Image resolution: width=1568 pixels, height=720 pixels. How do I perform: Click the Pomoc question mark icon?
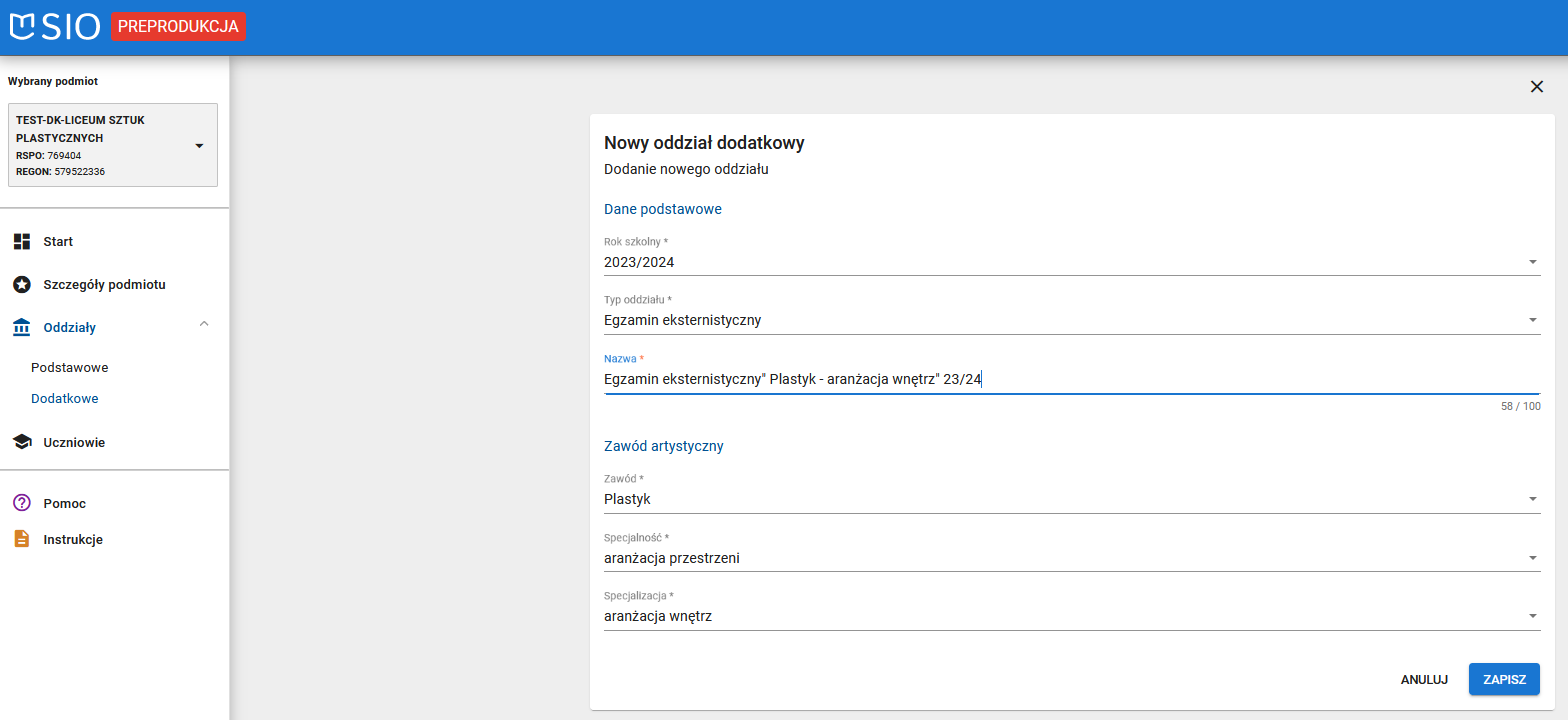coord(22,503)
